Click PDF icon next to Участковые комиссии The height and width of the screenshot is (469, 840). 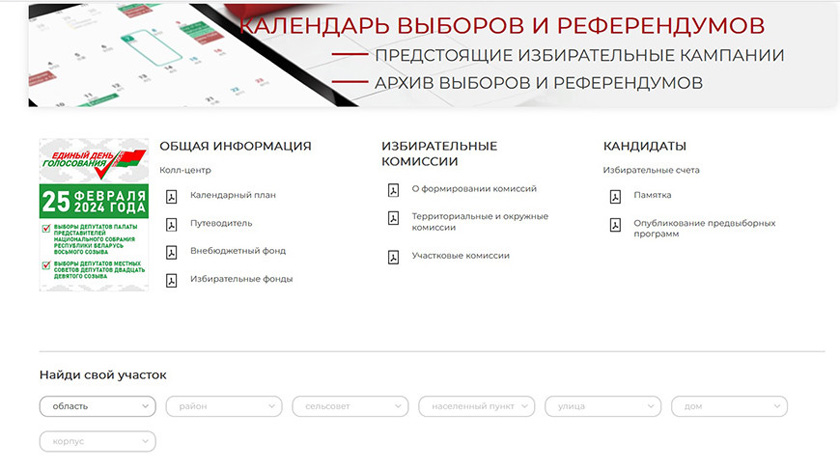[393, 257]
